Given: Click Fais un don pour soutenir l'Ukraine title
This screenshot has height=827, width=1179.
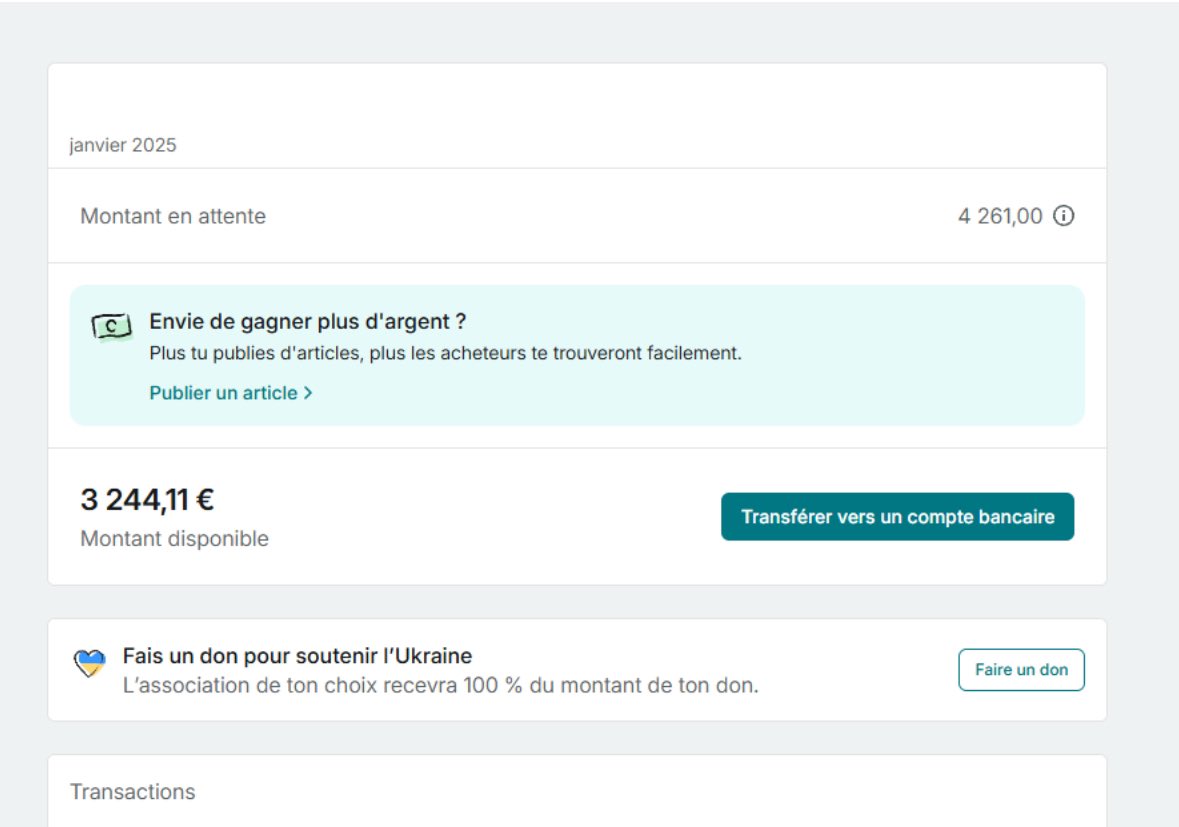Looking at the screenshot, I should [x=297, y=656].
